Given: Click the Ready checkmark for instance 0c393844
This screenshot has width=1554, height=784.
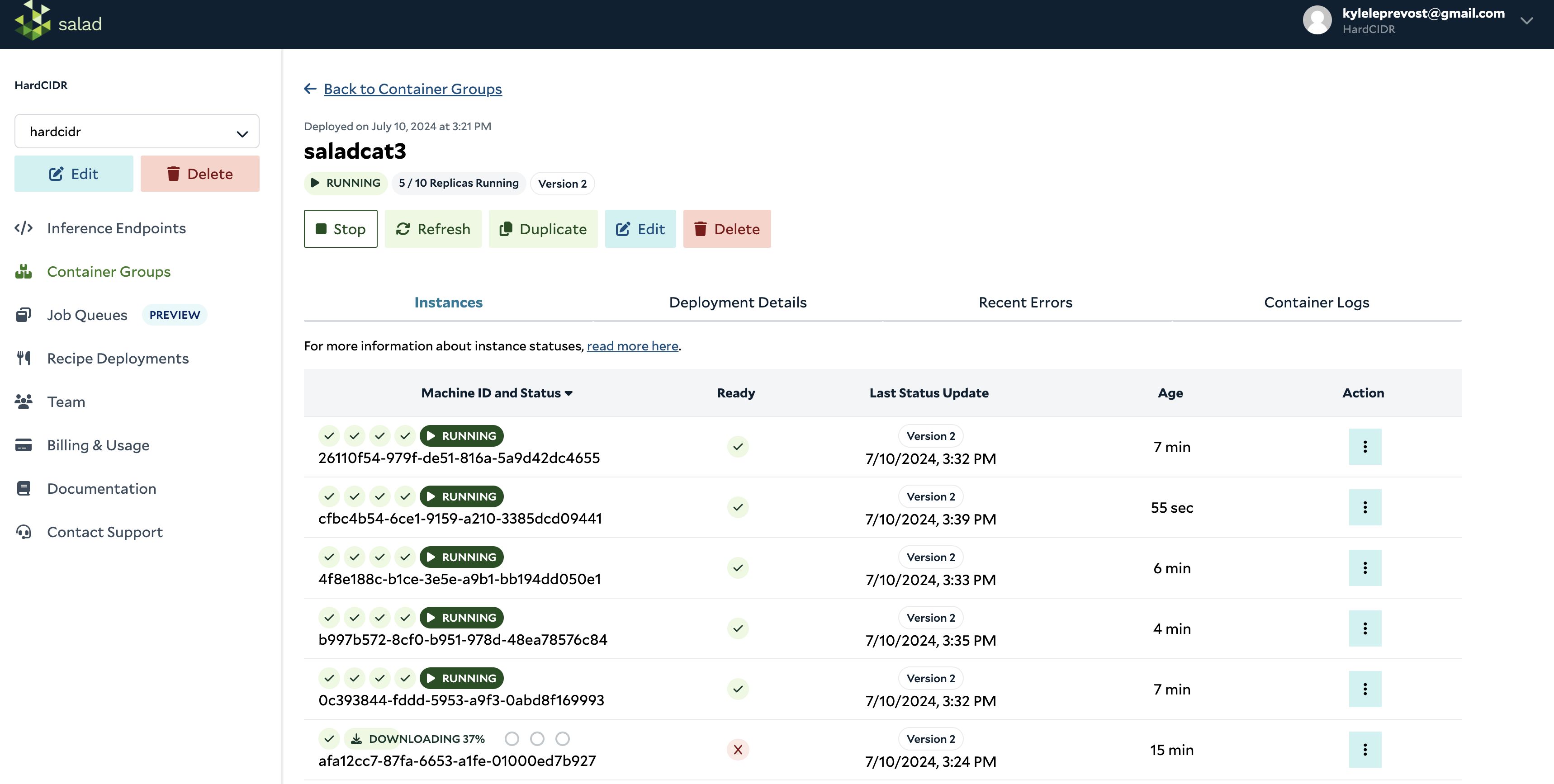Looking at the screenshot, I should point(737,689).
